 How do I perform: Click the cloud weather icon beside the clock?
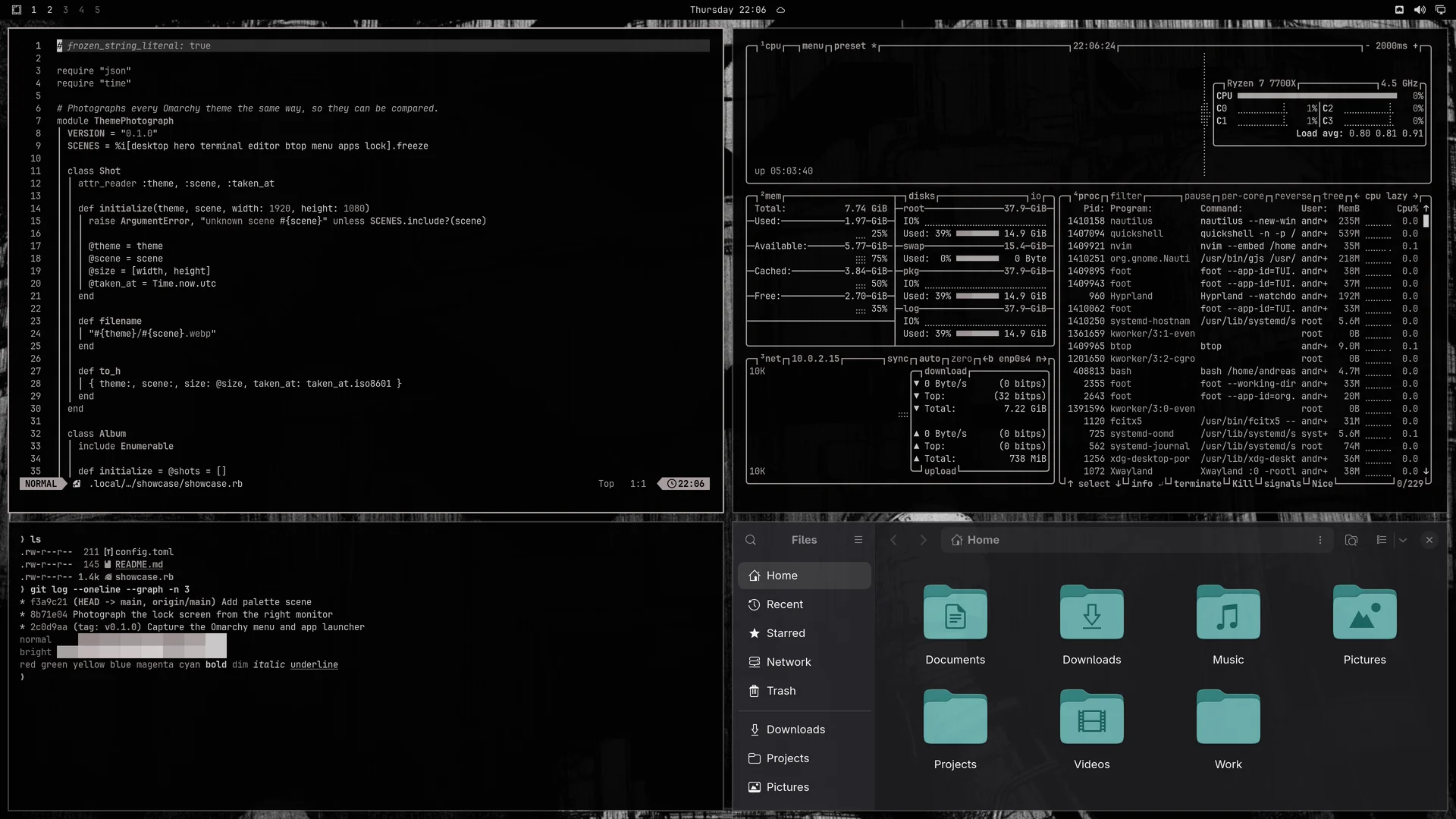click(x=780, y=10)
